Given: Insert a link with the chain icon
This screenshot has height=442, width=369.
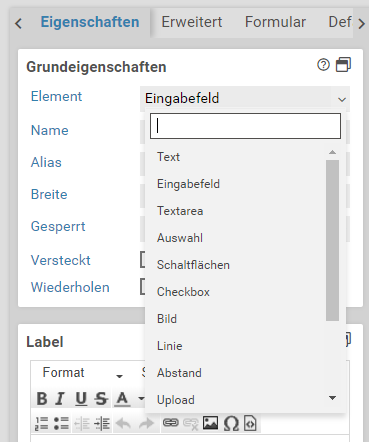Looking at the screenshot, I should coord(170,423).
